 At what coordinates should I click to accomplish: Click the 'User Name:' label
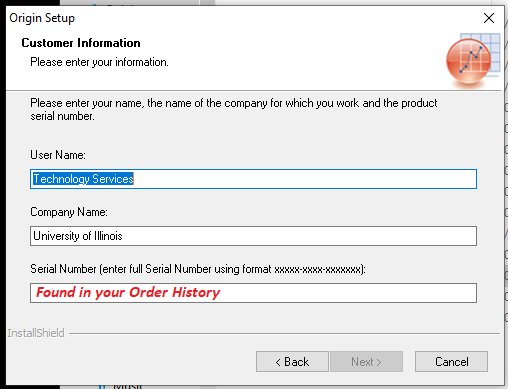[x=58, y=155]
